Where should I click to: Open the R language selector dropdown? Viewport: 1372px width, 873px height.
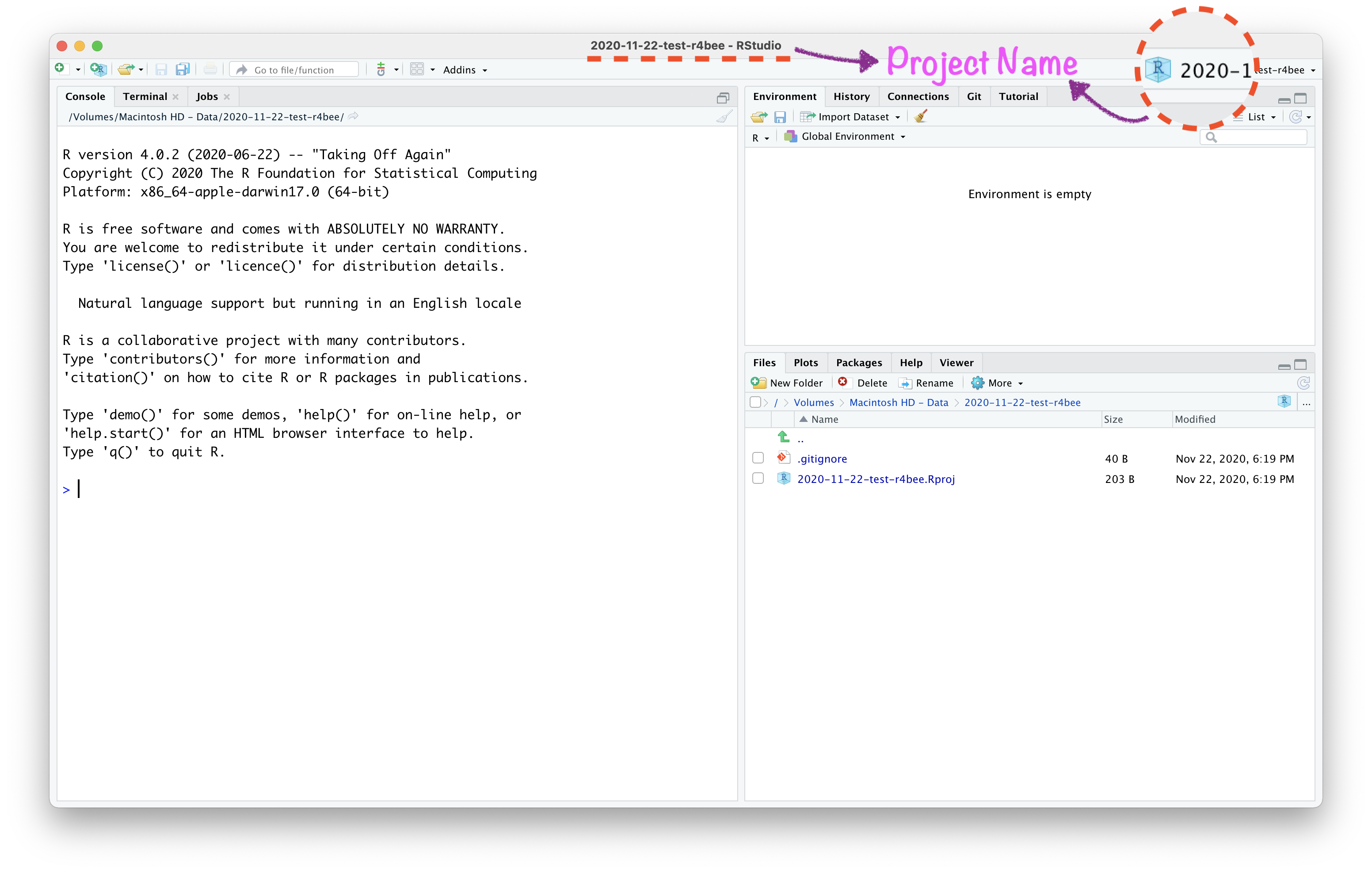pos(760,138)
